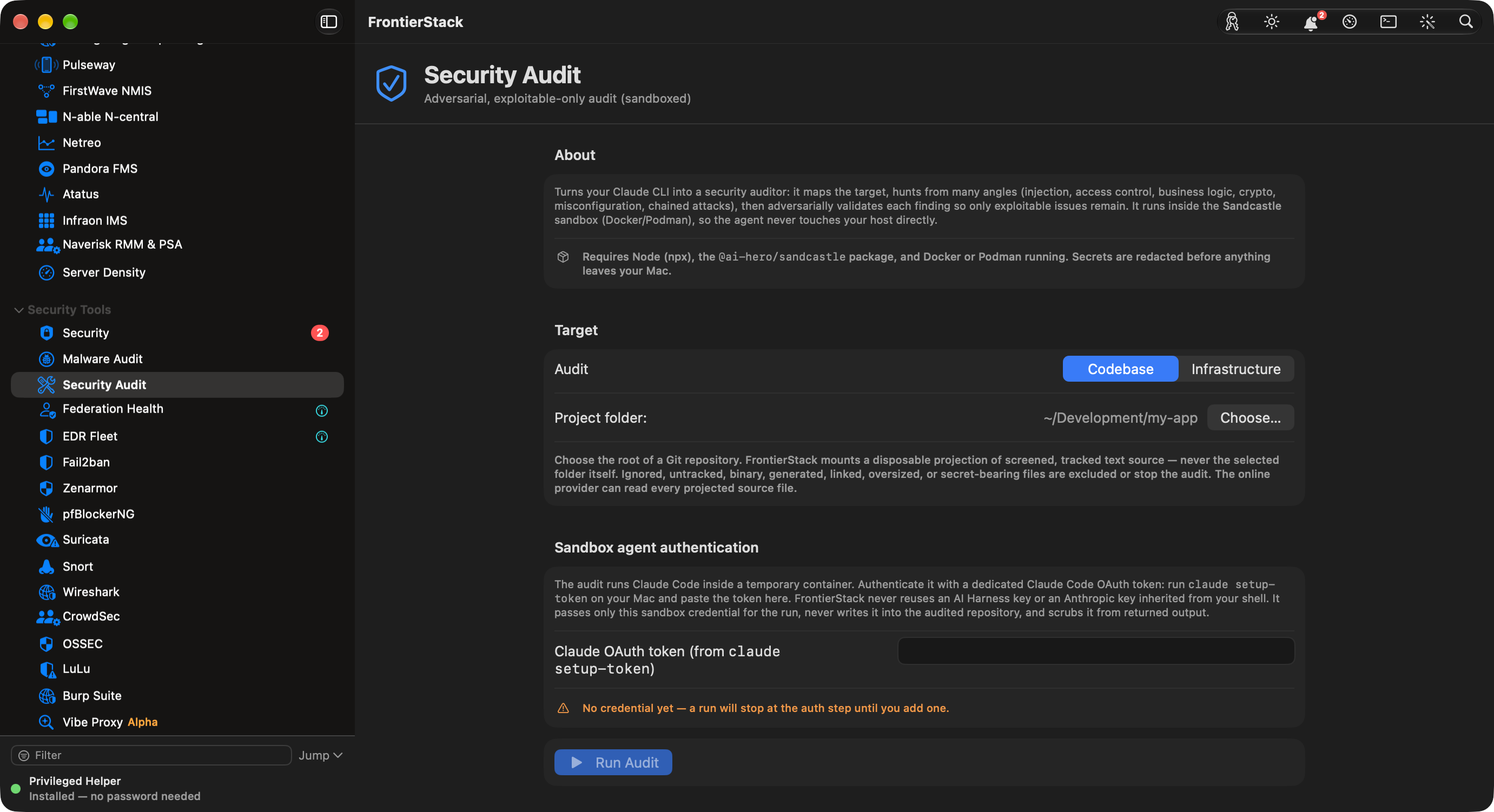1494x812 pixels.
Task: Collapse the Security Tools section
Action: pos(18,310)
